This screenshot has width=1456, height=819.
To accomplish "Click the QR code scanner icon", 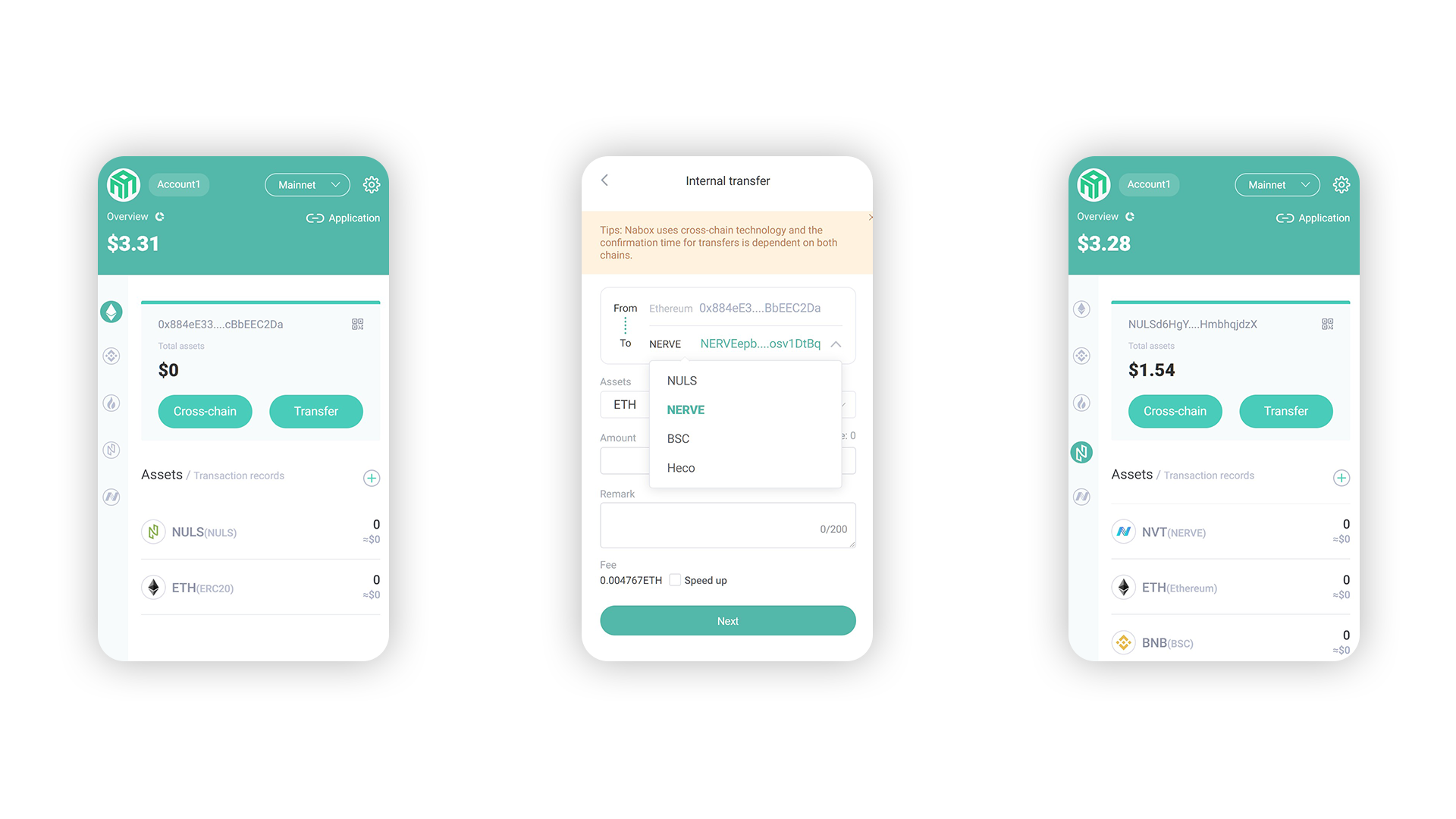I will click(x=357, y=324).
